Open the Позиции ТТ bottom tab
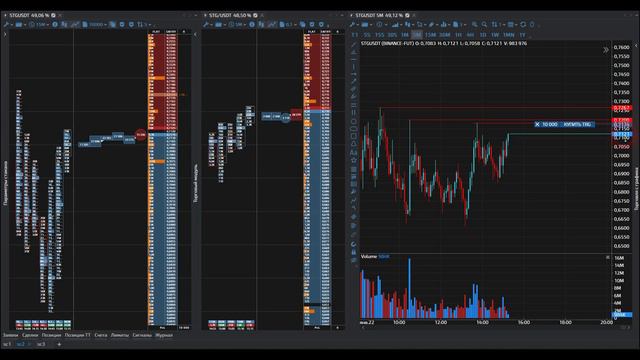 click(x=78, y=335)
